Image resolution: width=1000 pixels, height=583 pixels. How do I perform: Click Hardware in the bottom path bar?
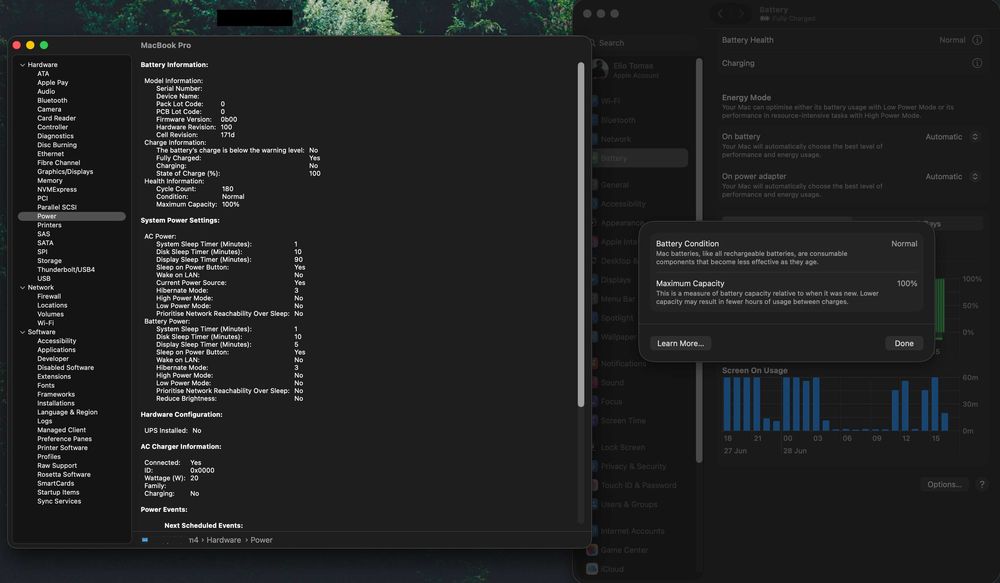tap(223, 540)
